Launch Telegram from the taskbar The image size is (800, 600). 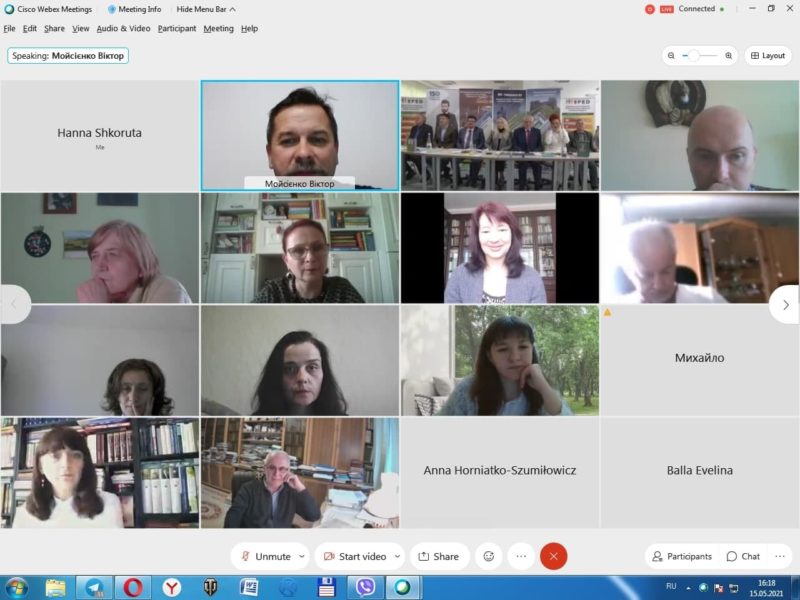click(x=94, y=588)
